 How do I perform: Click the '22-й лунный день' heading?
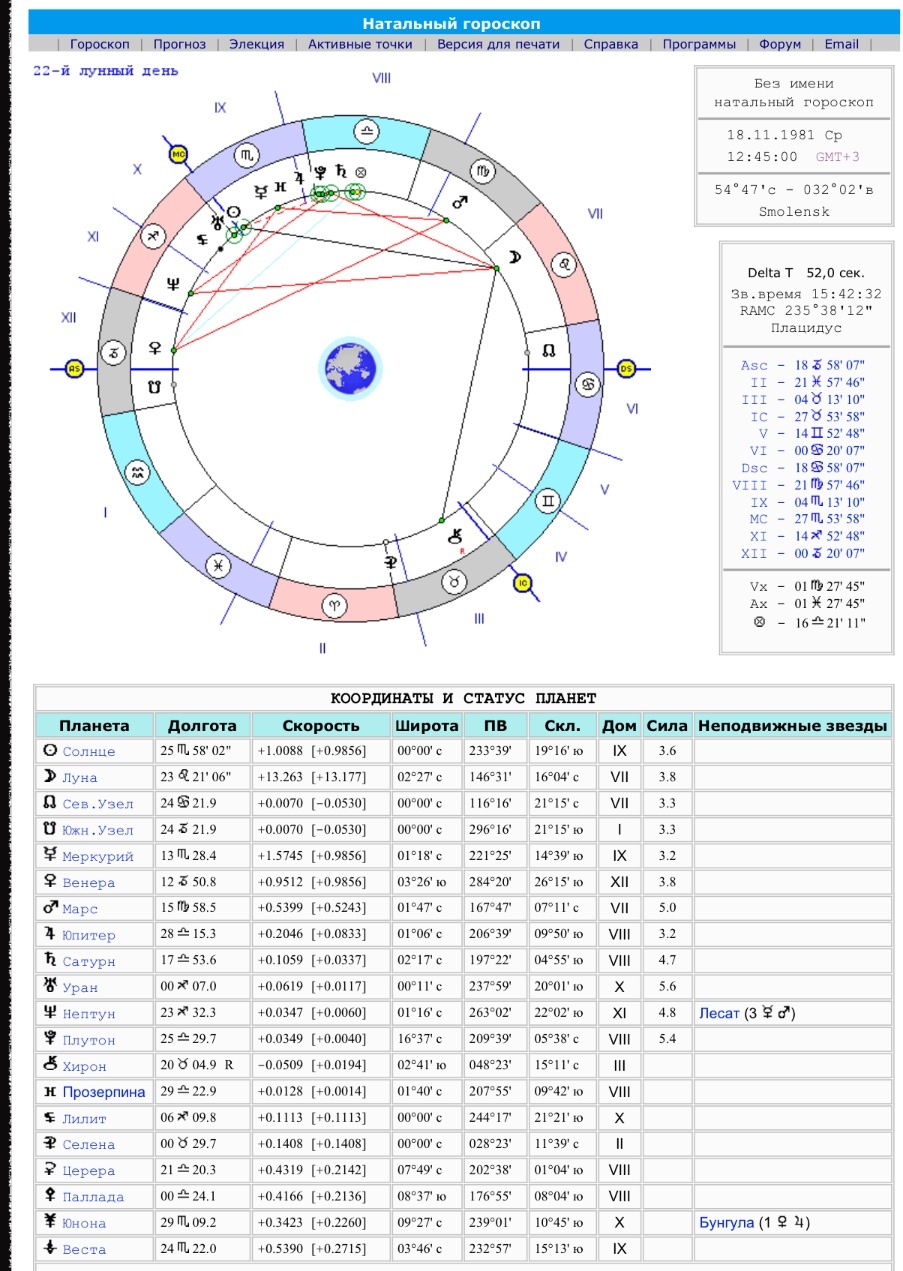click(106, 71)
